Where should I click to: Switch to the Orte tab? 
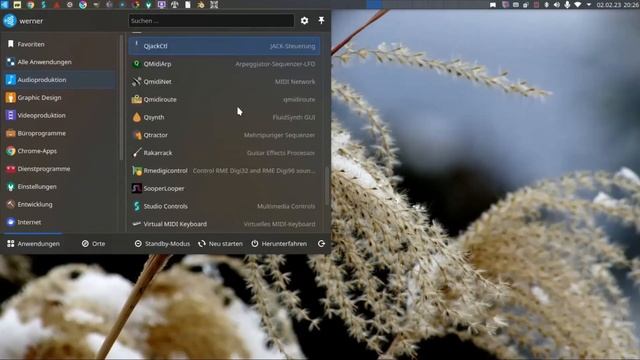tap(93, 244)
